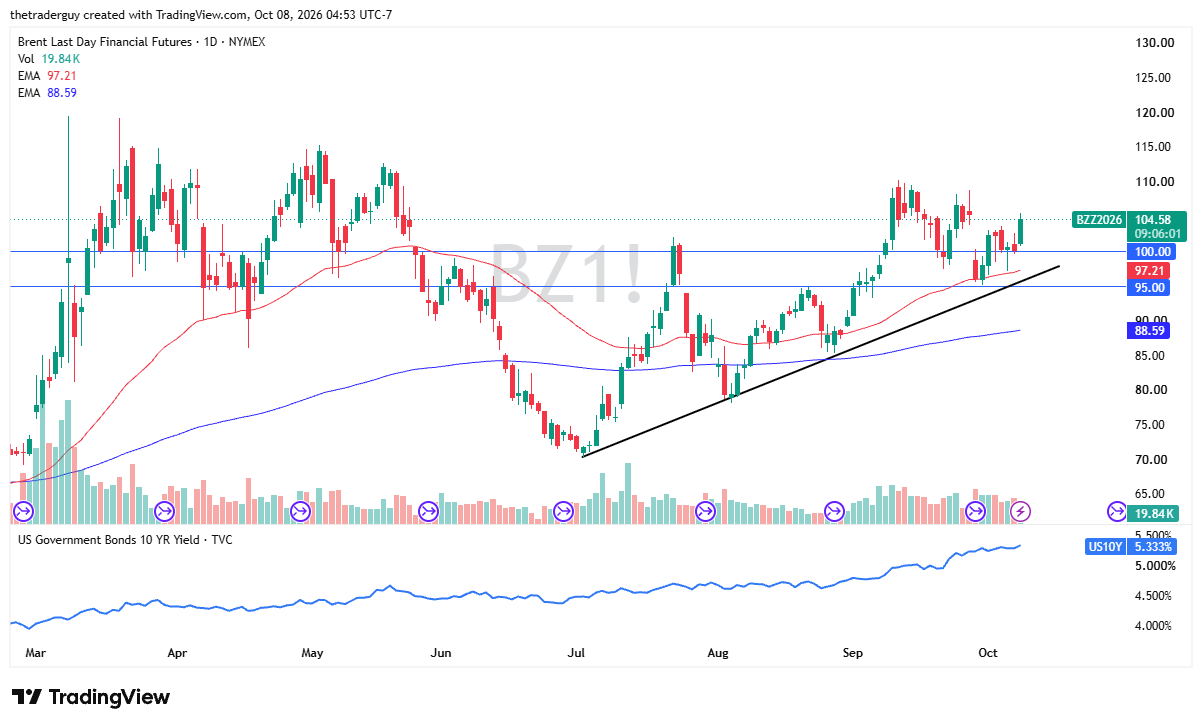The width and height of the screenshot is (1202, 727).
Task: Click the 100.00 horizontal line price label
Action: (1150, 252)
